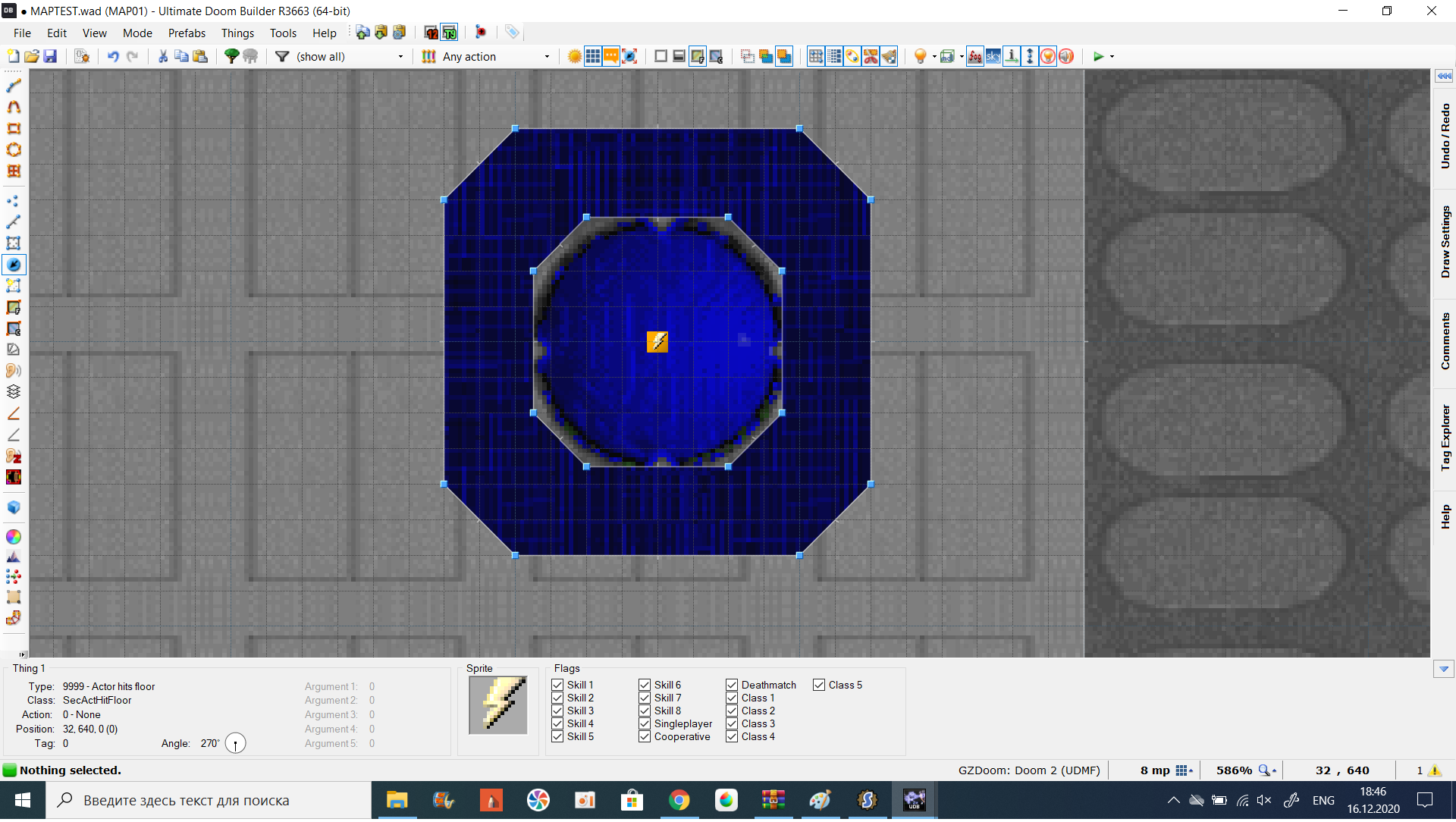
Task: Copy the current selection
Action: [181, 56]
